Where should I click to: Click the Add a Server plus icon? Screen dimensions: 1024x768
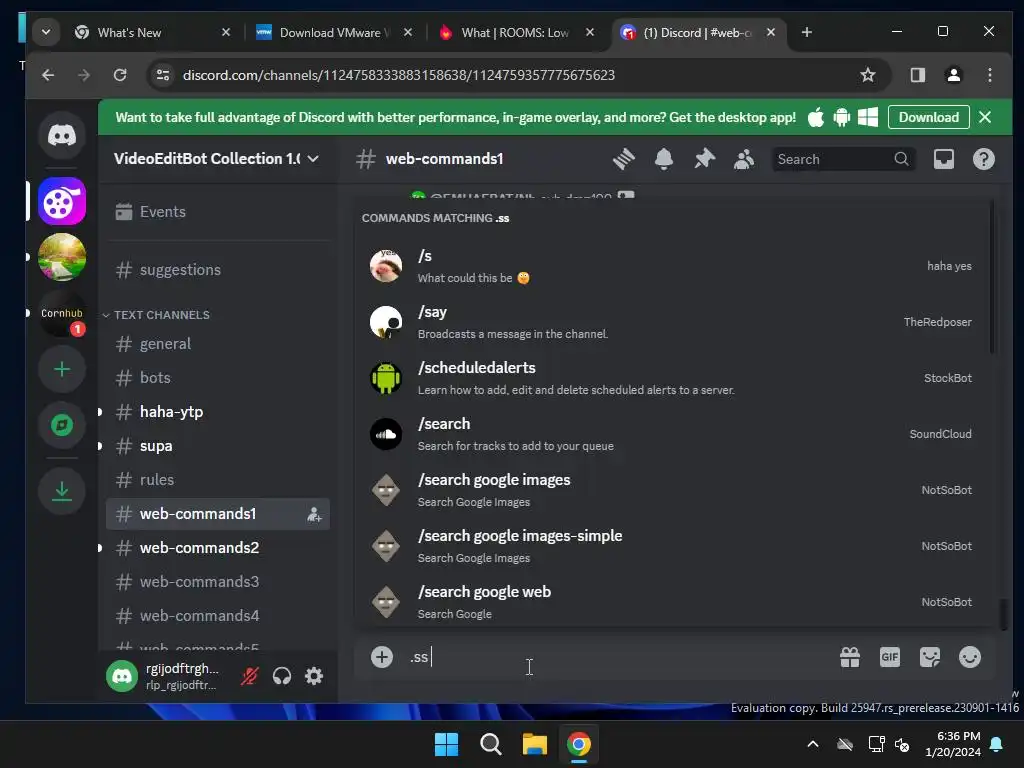click(x=62, y=370)
